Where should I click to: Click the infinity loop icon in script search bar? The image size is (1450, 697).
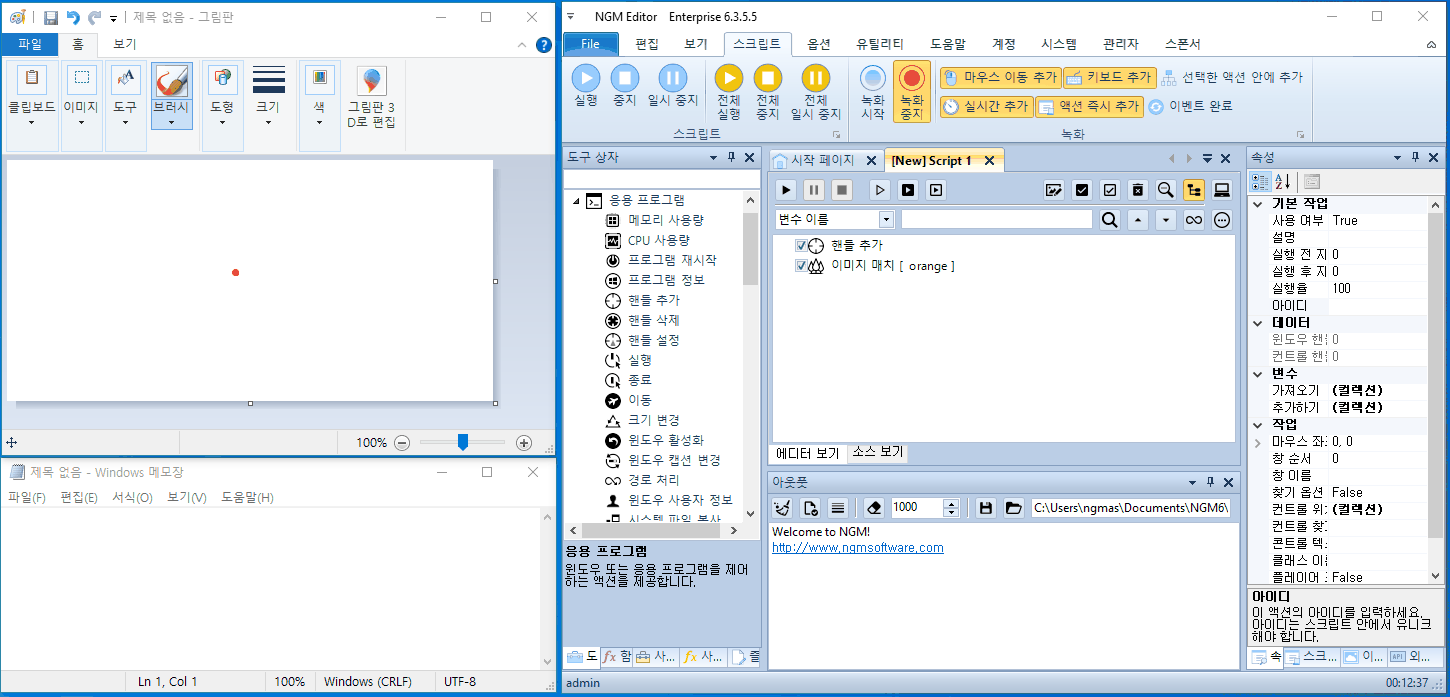pyautogui.click(x=1193, y=220)
